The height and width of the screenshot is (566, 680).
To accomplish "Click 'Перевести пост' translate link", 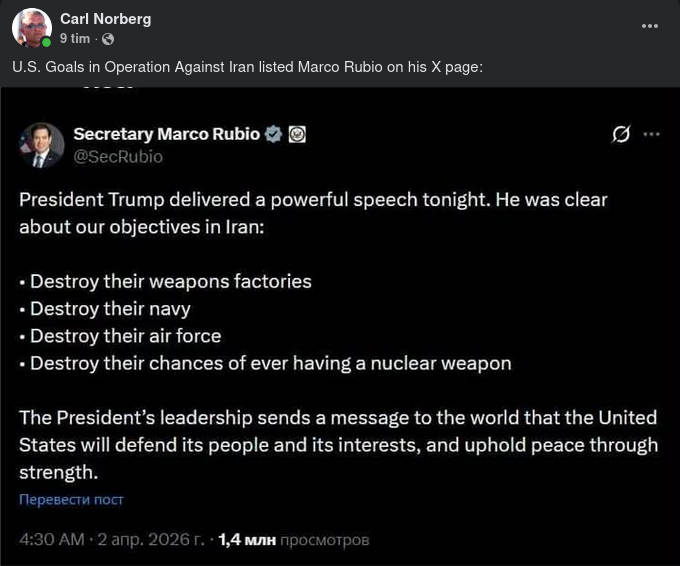I will (71, 499).
